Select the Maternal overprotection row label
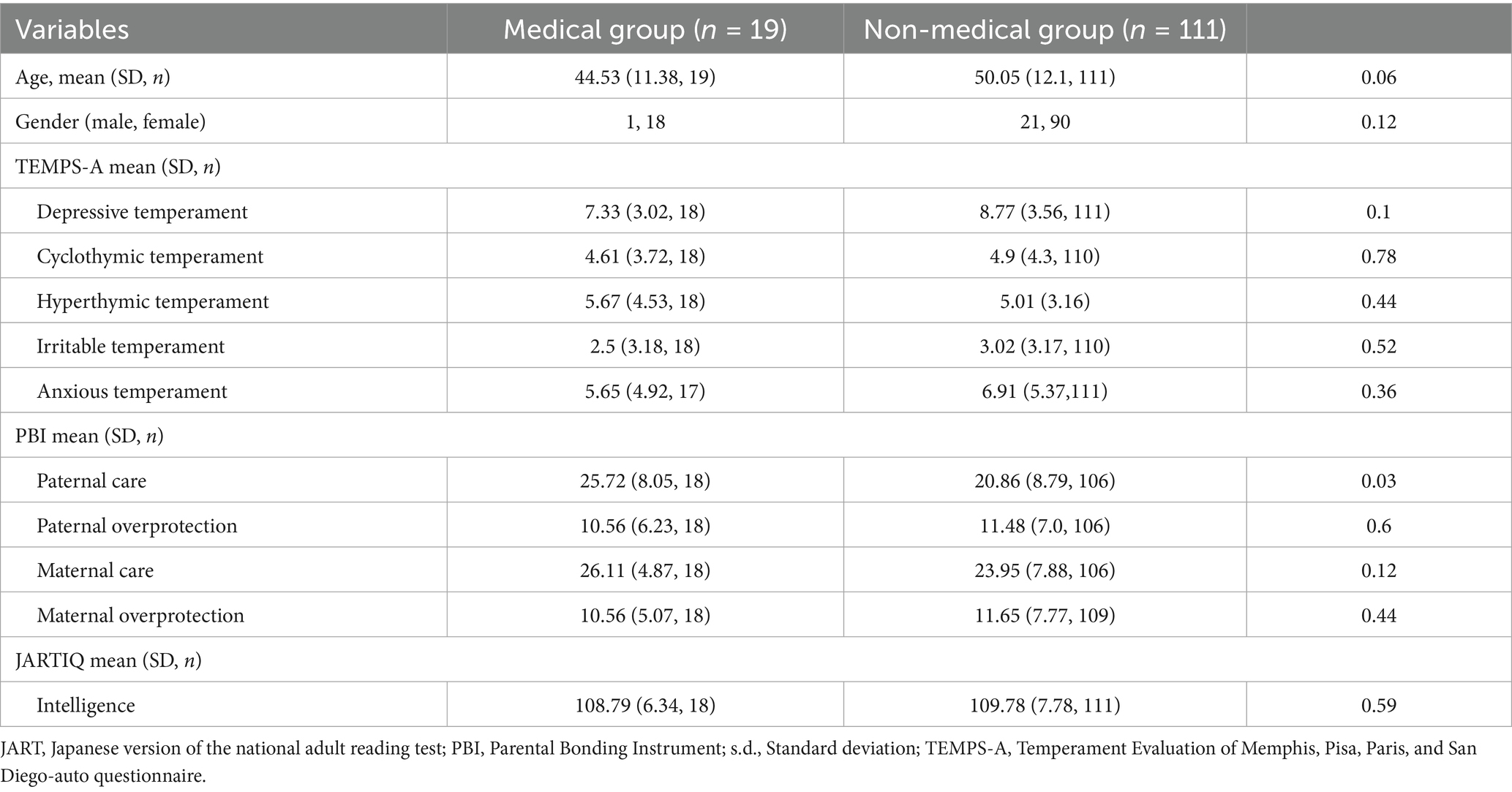Image resolution: width=1512 pixels, height=792 pixels. (140, 615)
